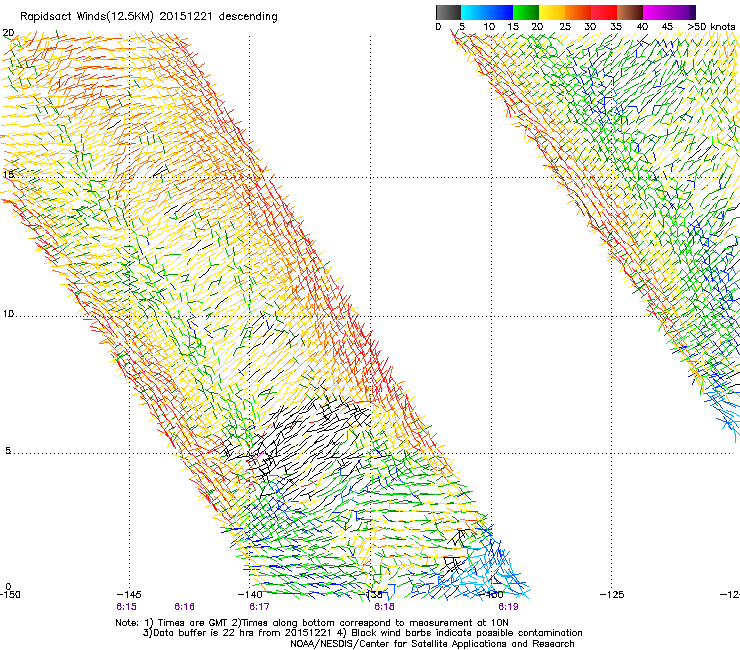Click the orange 25-30 knots legend swatch

pos(578,12)
